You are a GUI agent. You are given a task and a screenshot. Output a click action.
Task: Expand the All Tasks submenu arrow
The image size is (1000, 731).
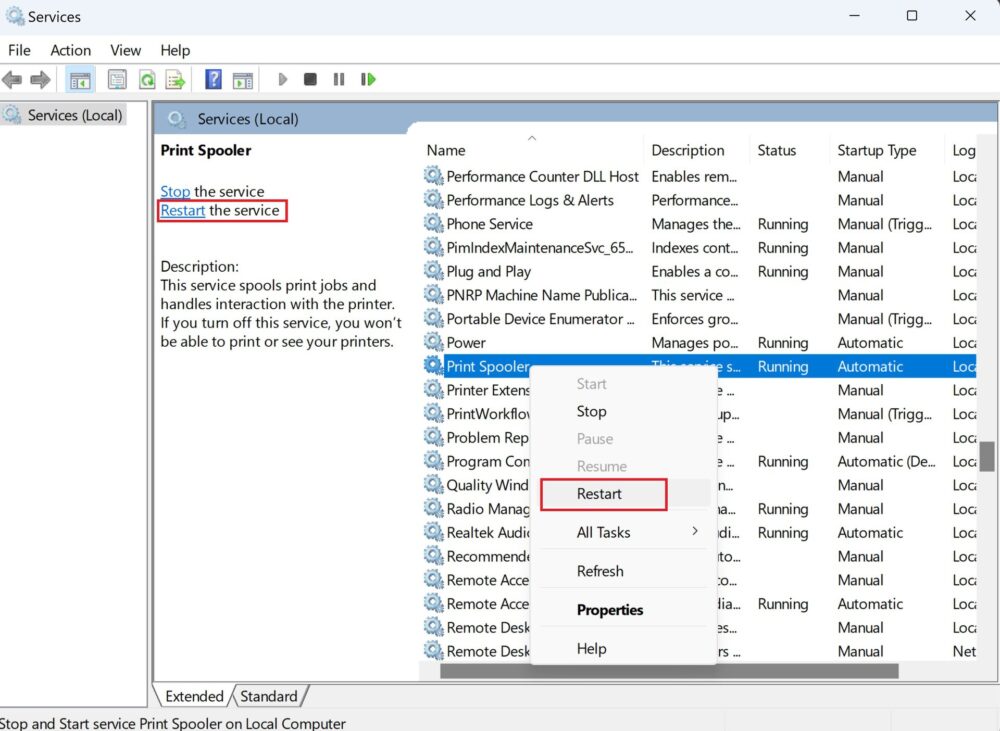tap(694, 532)
